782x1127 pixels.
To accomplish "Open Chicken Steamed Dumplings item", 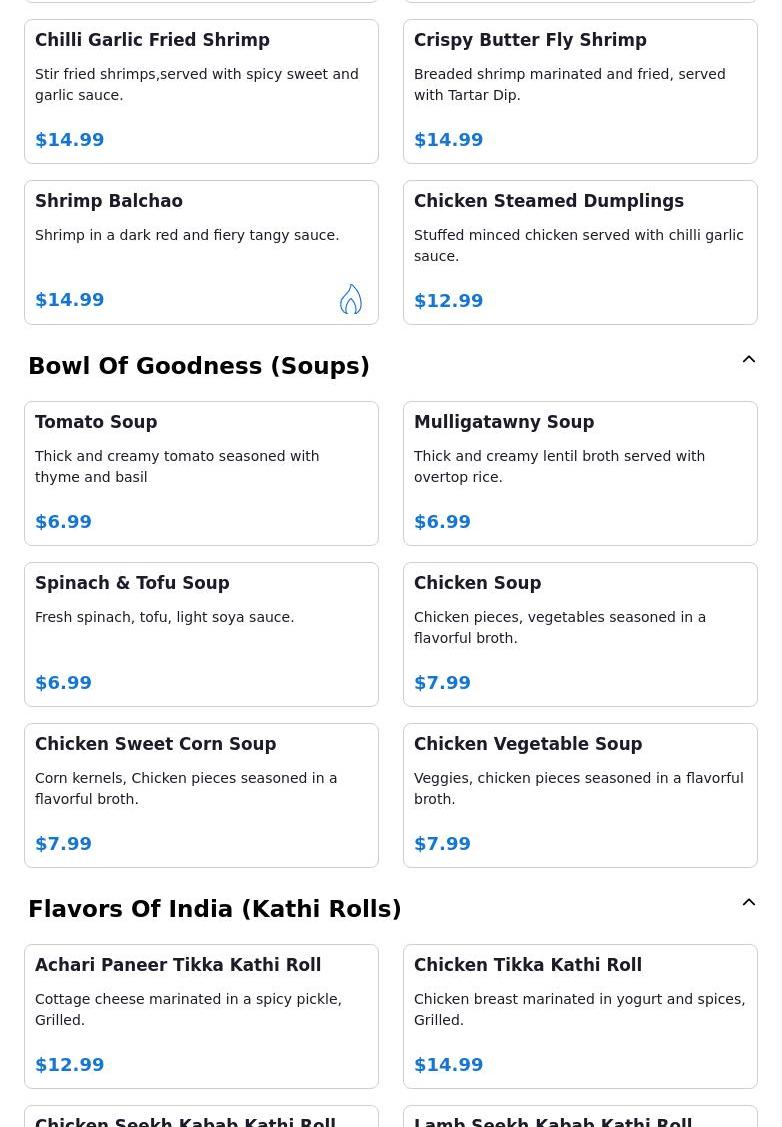I will [x=580, y=252].
